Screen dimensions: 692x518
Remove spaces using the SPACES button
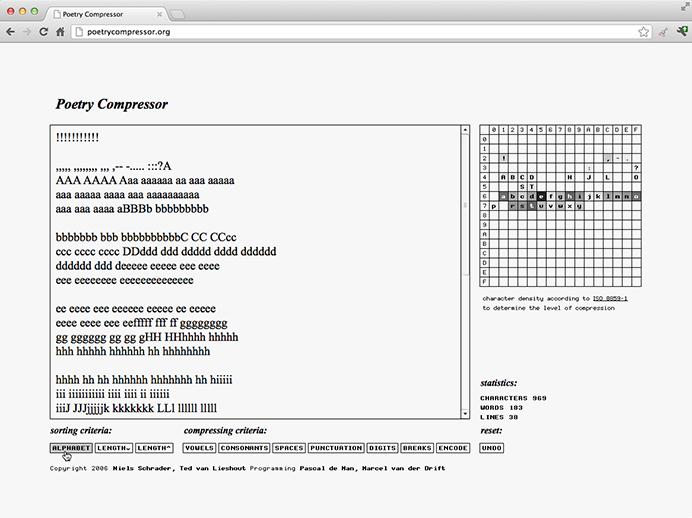[289, 448]
